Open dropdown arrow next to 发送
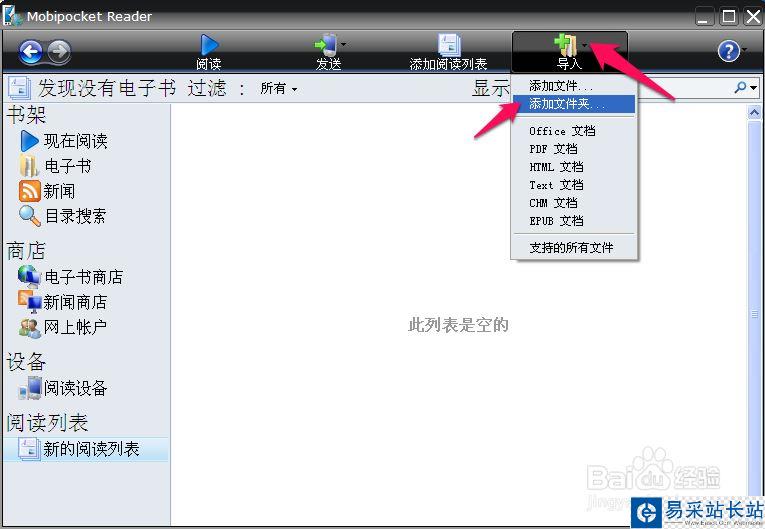Screen dimensions: 765x529 pos(343,44)
